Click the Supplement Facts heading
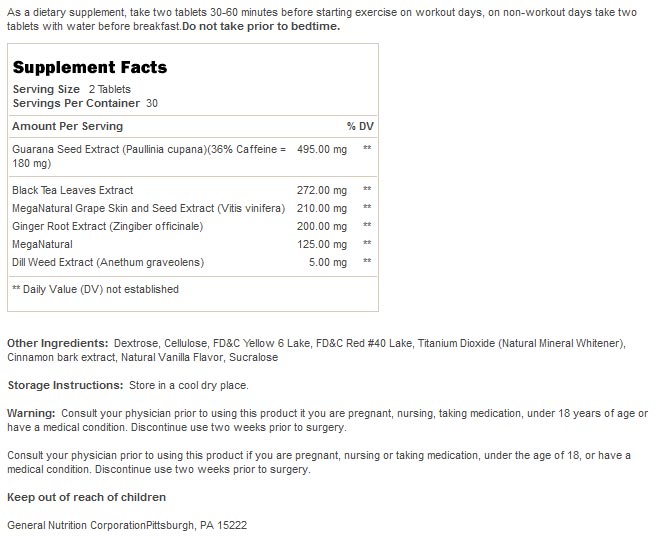 pos(89,68)
